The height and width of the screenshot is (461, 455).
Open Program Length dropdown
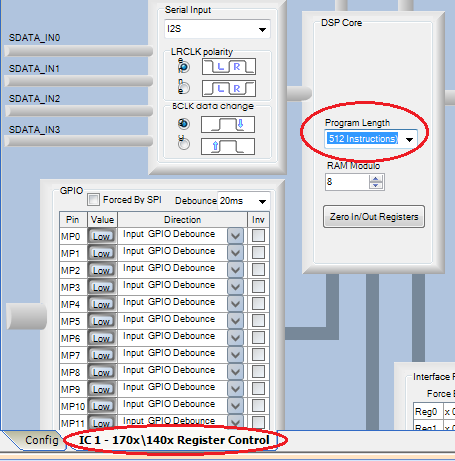371,139
